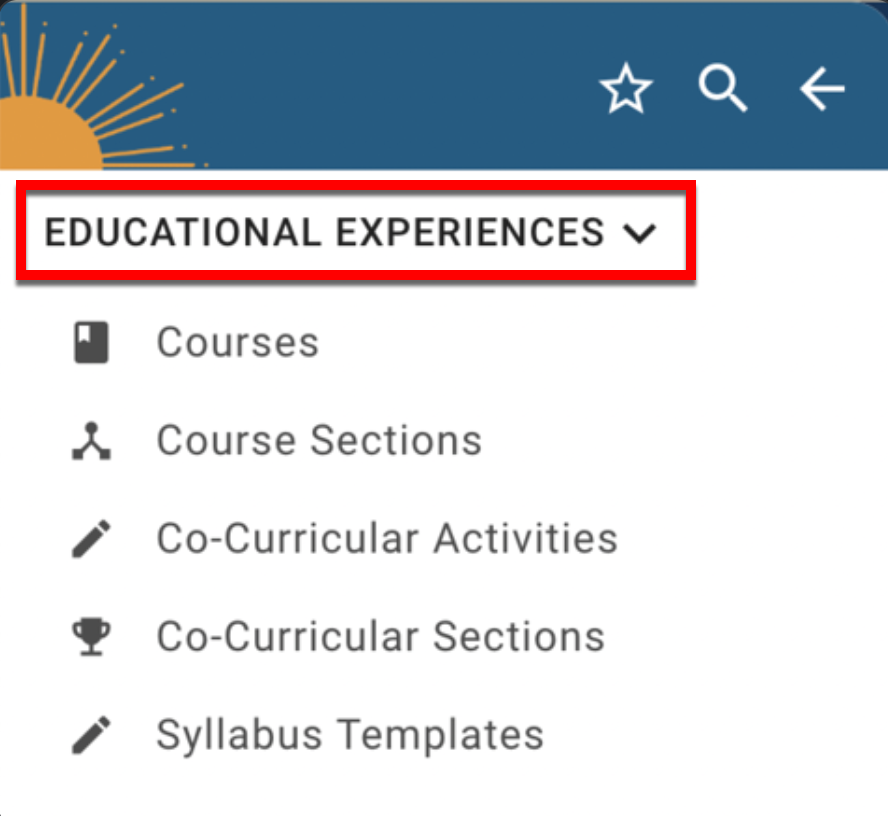Open search with the magnifier icon
The width and height of the screenshot is (888, 816).
click(722, 91)
